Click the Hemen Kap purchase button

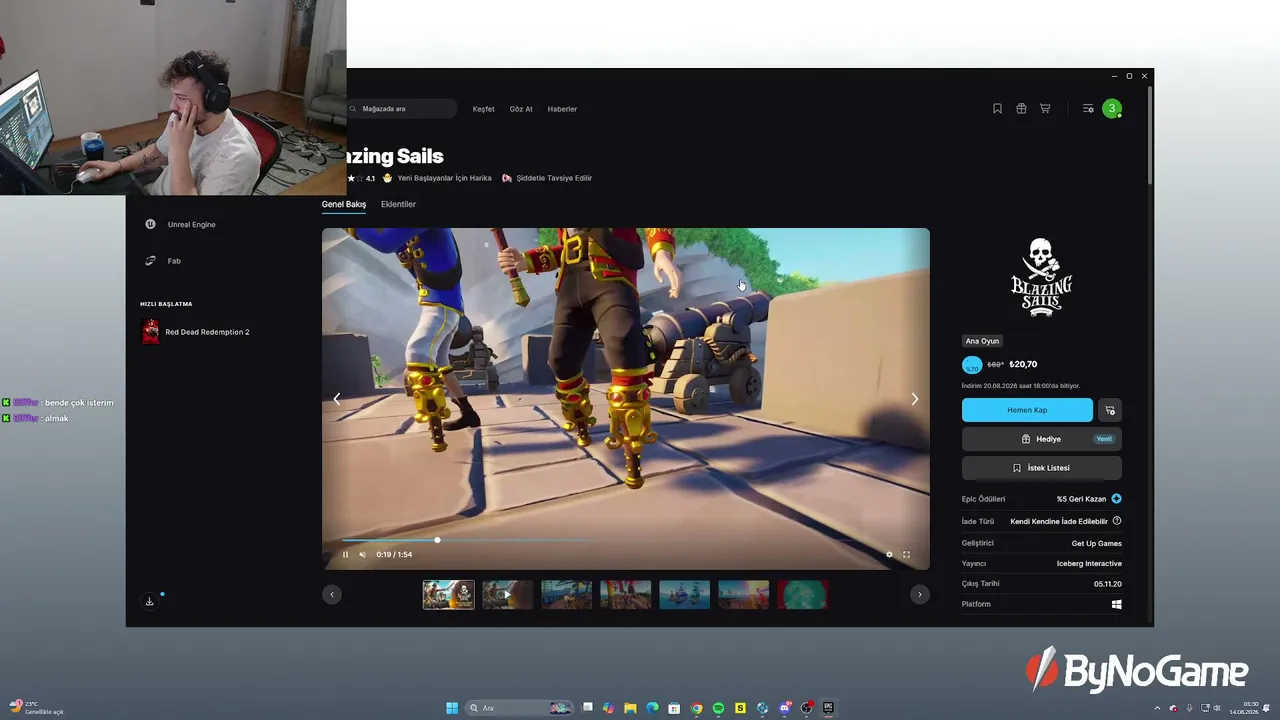1027,410
